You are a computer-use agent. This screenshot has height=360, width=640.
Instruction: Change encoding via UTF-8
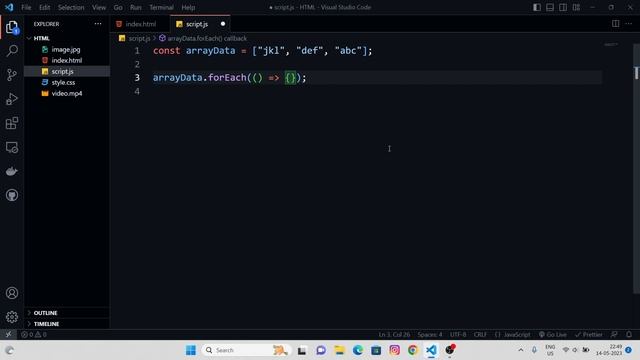point(458,334)
